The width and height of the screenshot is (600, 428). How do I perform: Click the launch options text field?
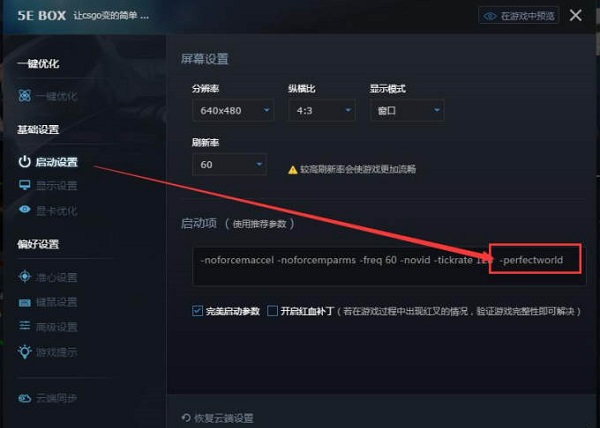(389, 266)
